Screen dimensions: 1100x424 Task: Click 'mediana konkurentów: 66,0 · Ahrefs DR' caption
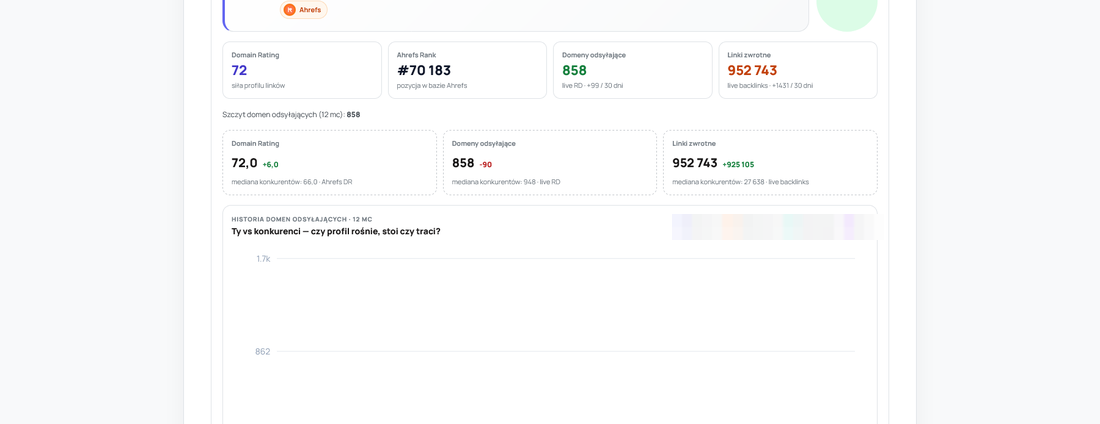click(x=292, y=182)
